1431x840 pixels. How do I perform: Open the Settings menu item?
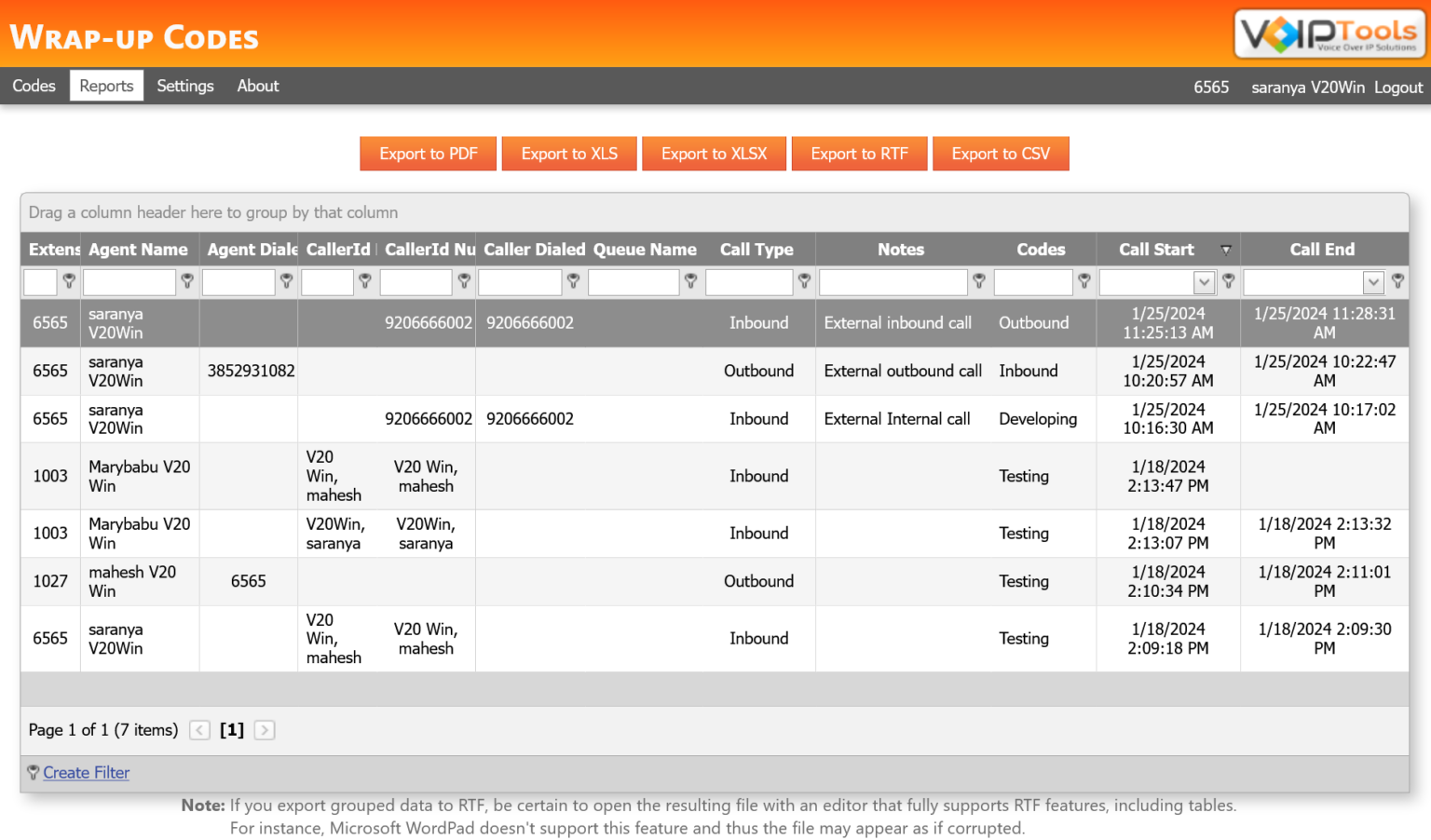tap(184, 85)
